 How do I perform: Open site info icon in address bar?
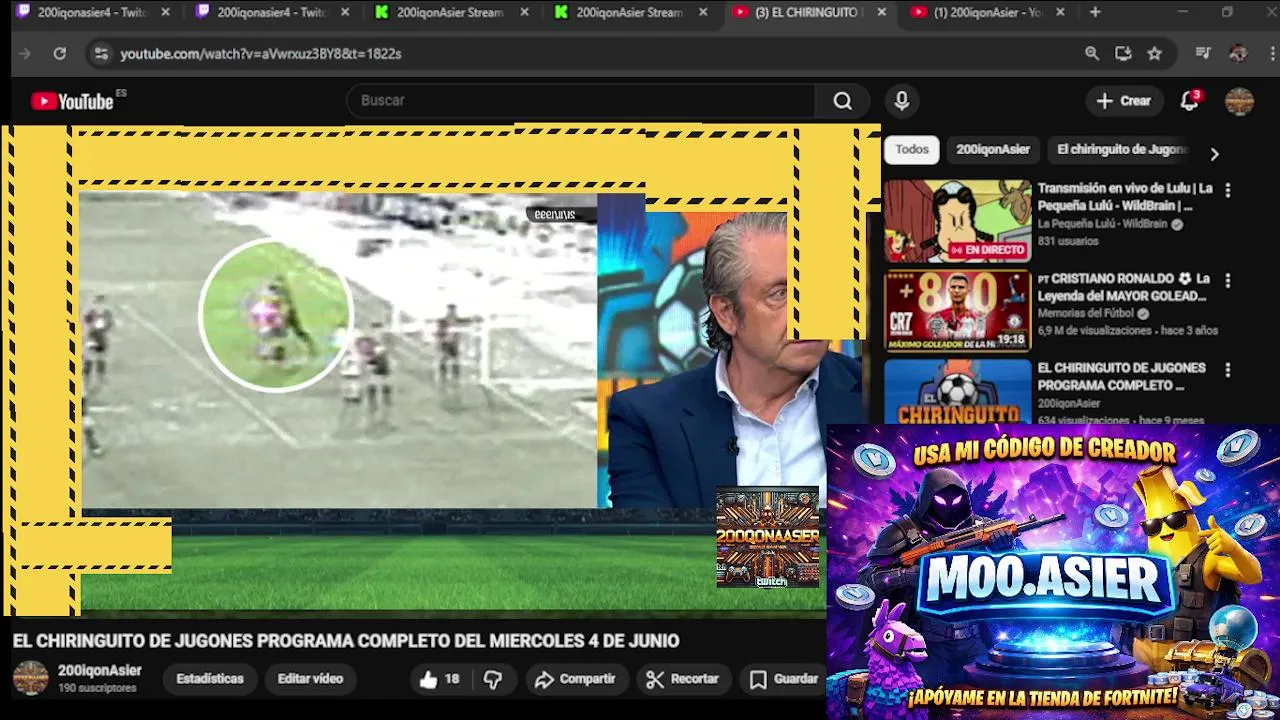(100, 53)
